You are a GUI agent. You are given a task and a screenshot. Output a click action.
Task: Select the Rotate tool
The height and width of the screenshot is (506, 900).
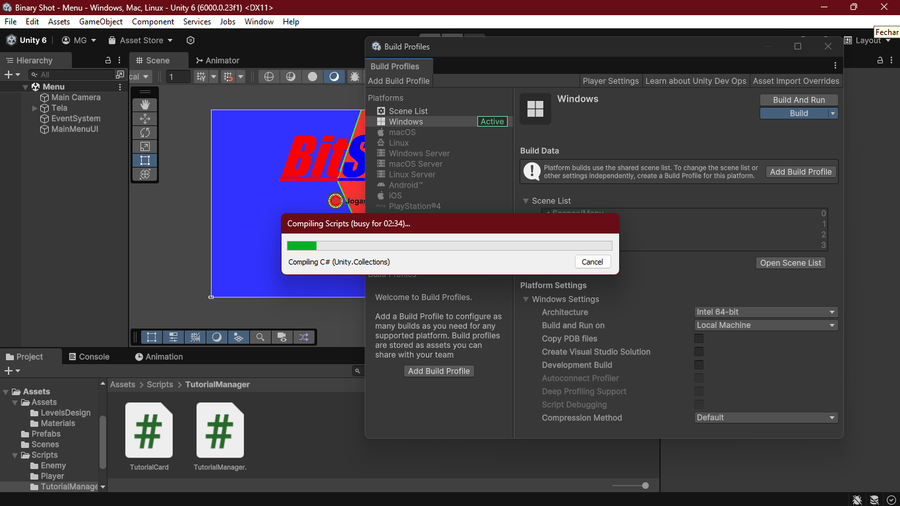pyautogui.click(x=145, y=133)
